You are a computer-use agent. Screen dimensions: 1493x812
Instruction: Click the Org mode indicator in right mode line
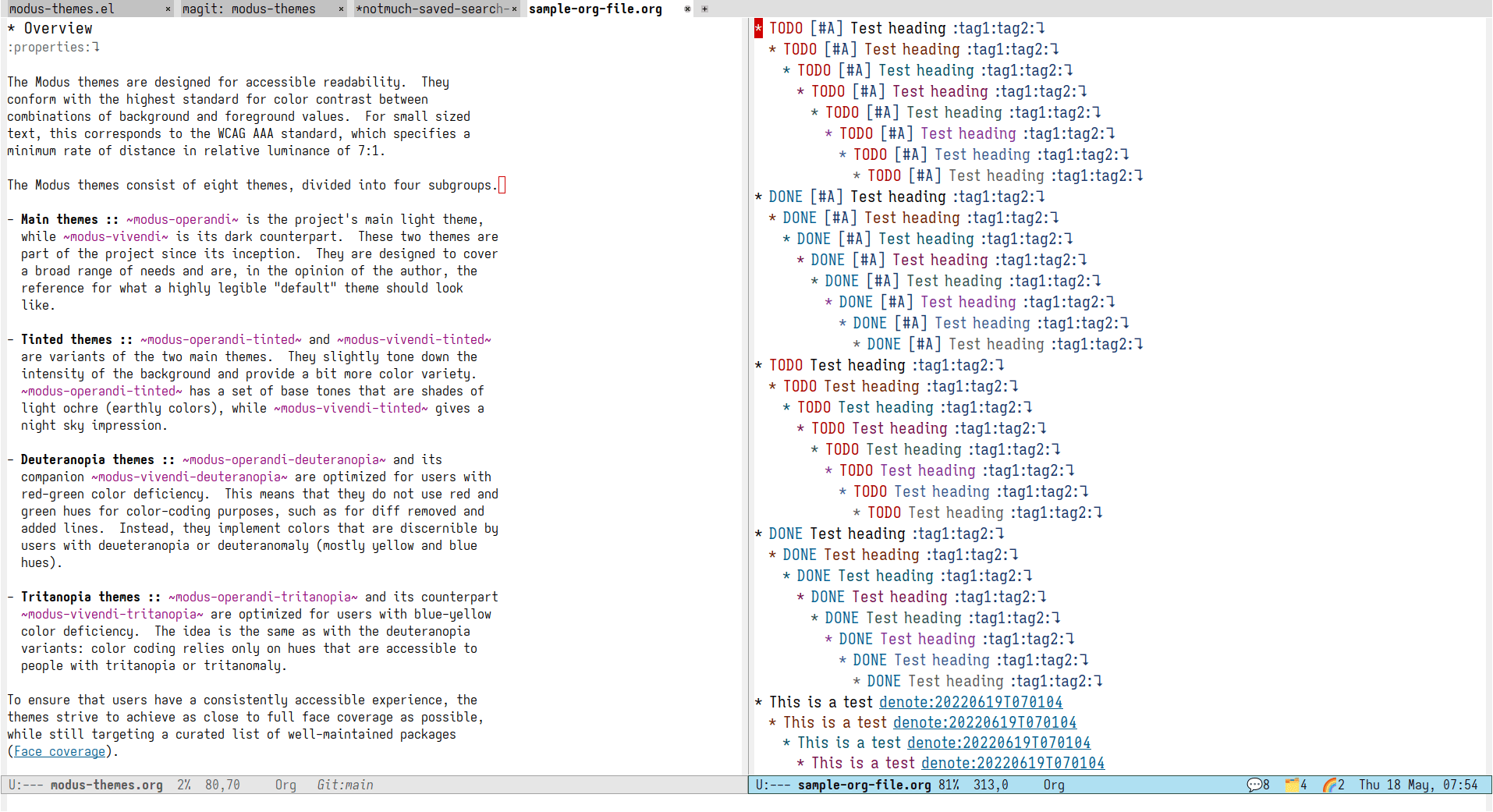[x=1054, y=785]
